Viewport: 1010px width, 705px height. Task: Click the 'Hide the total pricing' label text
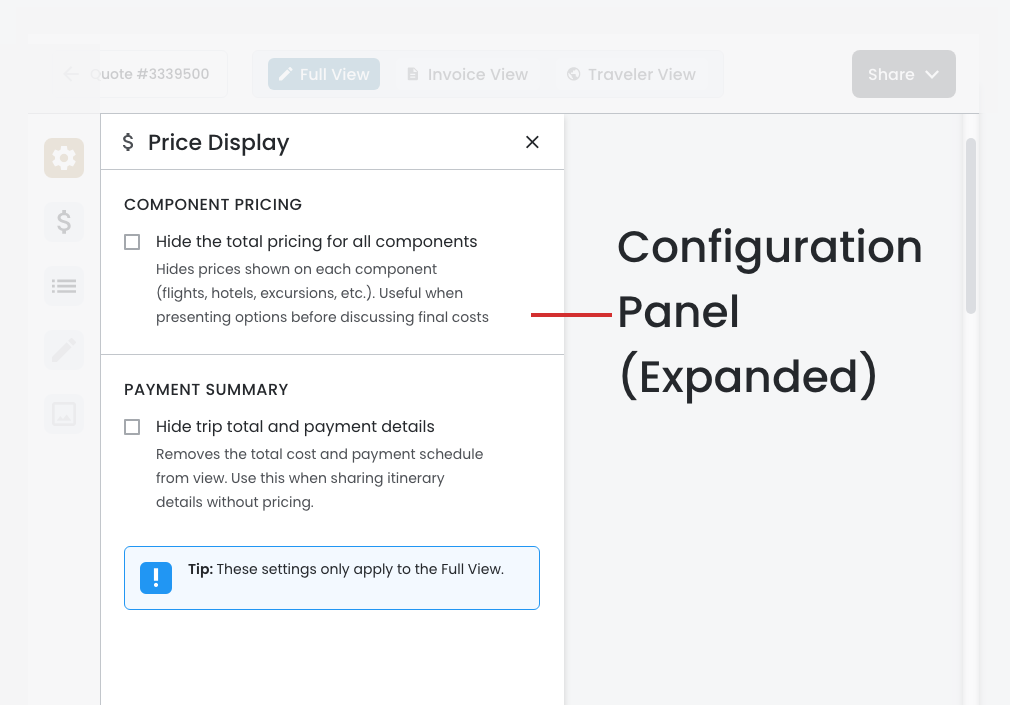(x=316, y=242)
